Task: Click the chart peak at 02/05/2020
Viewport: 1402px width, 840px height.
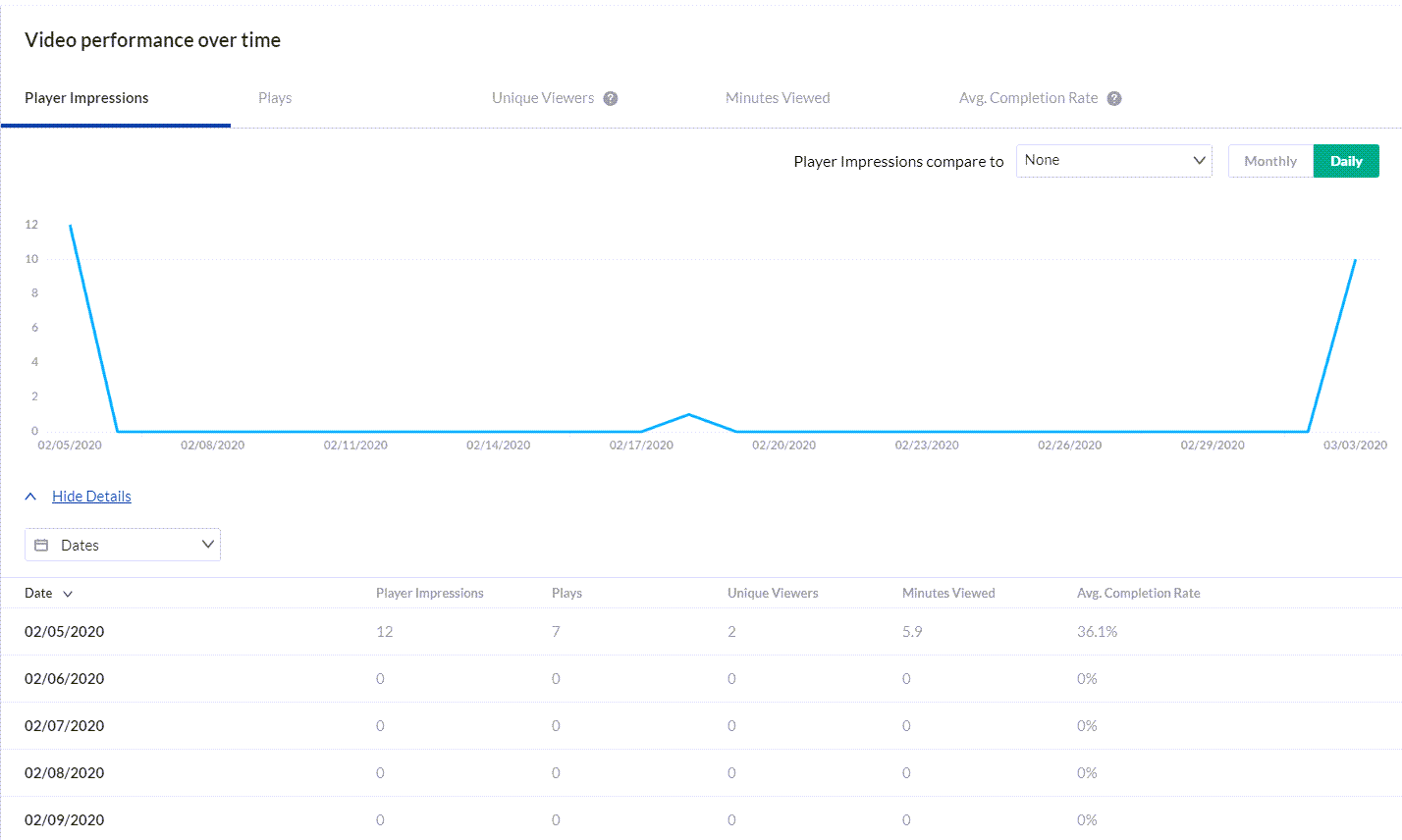Action: (70, 226)
